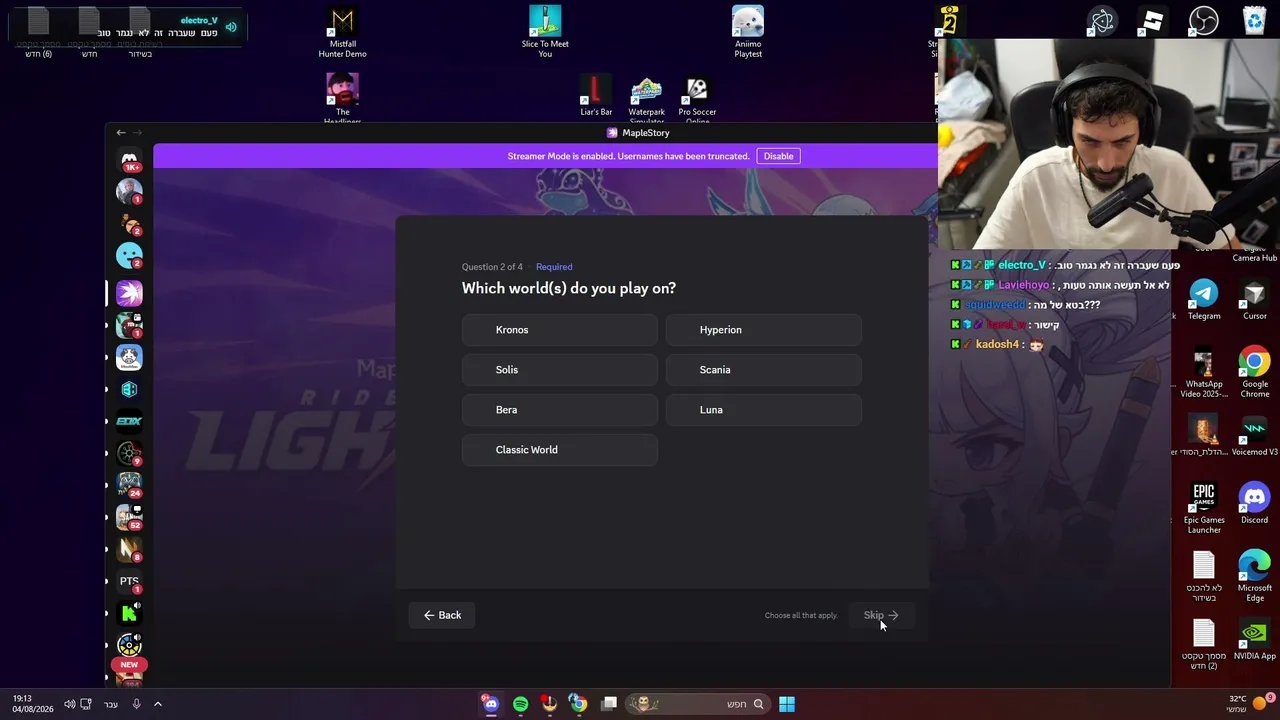The image size is (1280, 720).
Task: Open Google Chrome desktop shortcut
Action: (x=1255, y=373)
